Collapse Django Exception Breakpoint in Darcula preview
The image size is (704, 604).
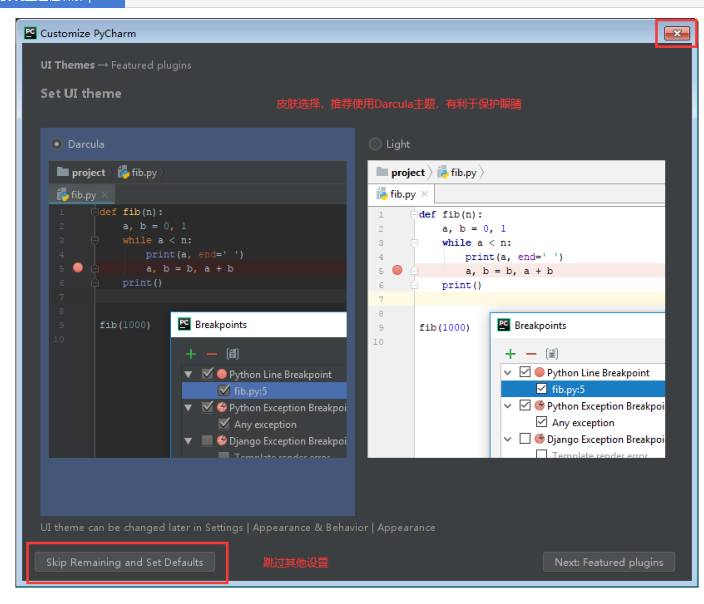189,441
